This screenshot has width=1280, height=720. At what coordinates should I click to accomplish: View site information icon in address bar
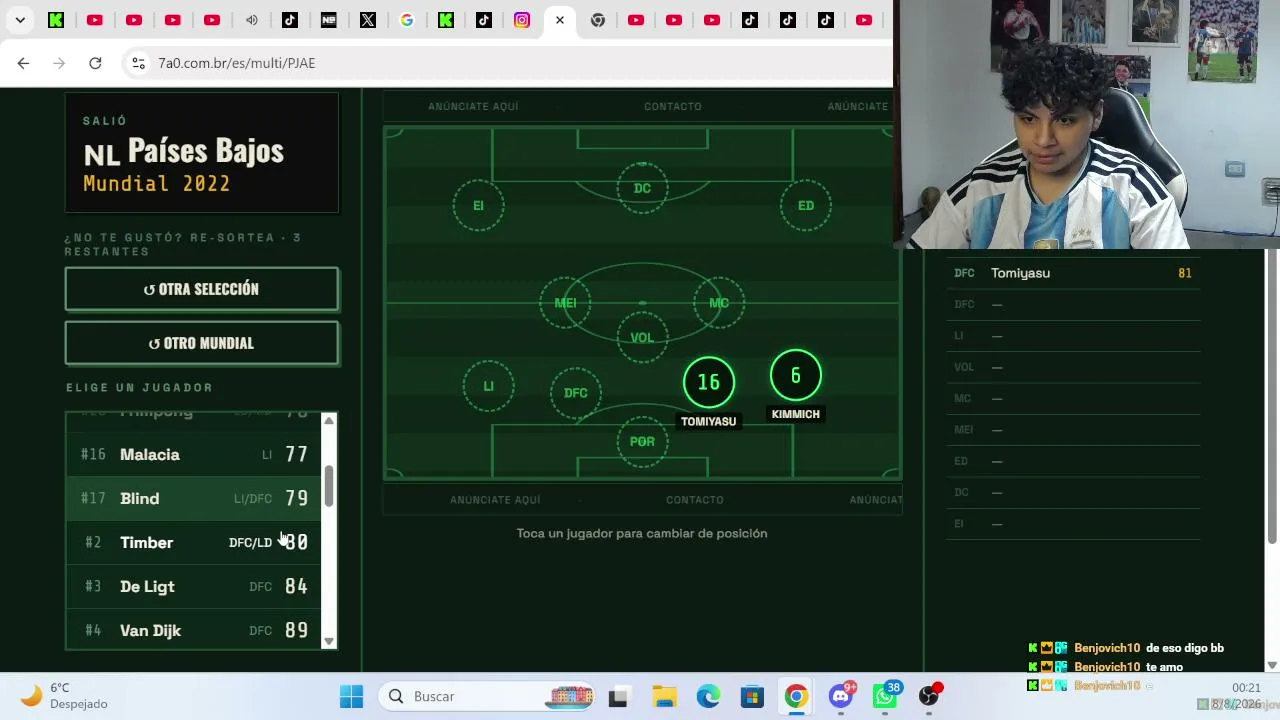click(139, 63)
